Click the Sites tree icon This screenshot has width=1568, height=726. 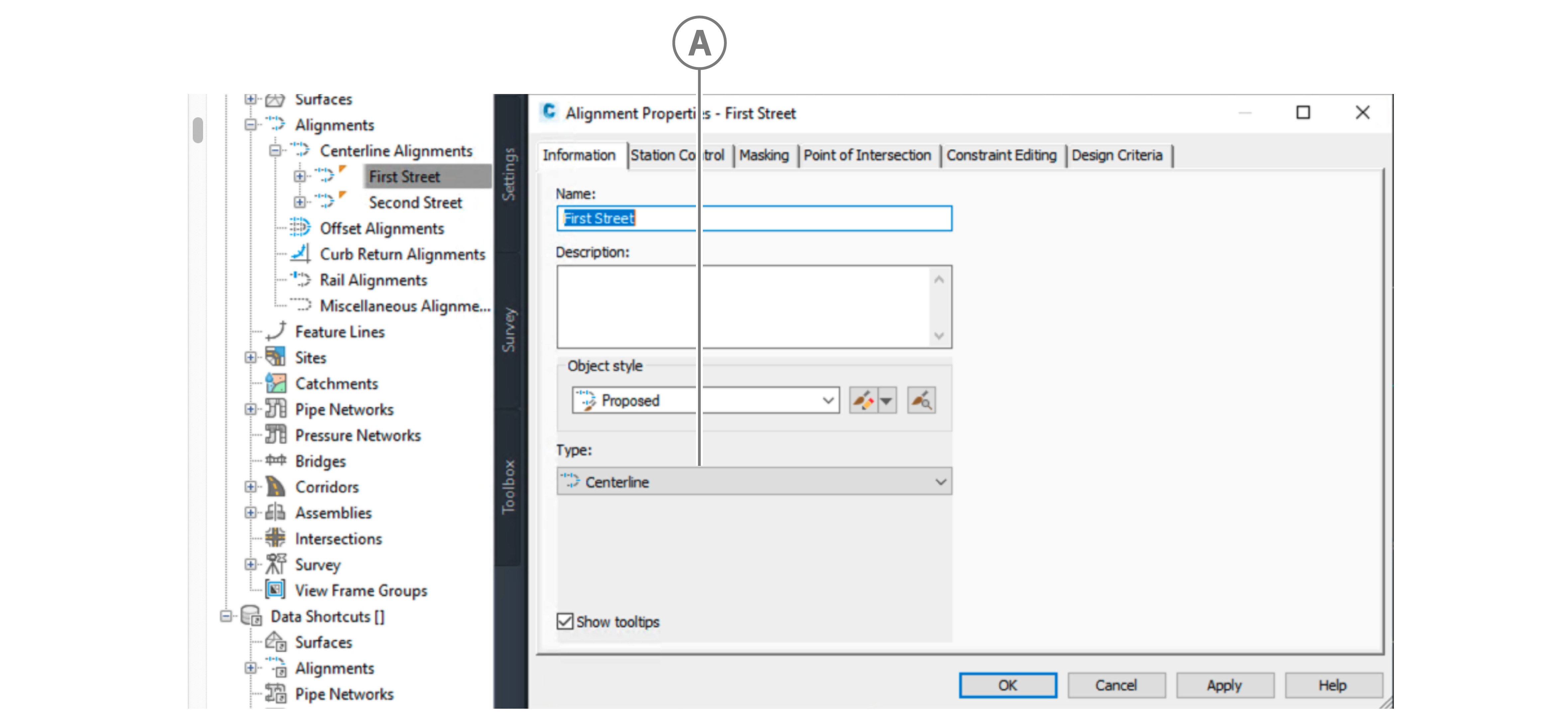pyautogui.click(x=275, y=357)
